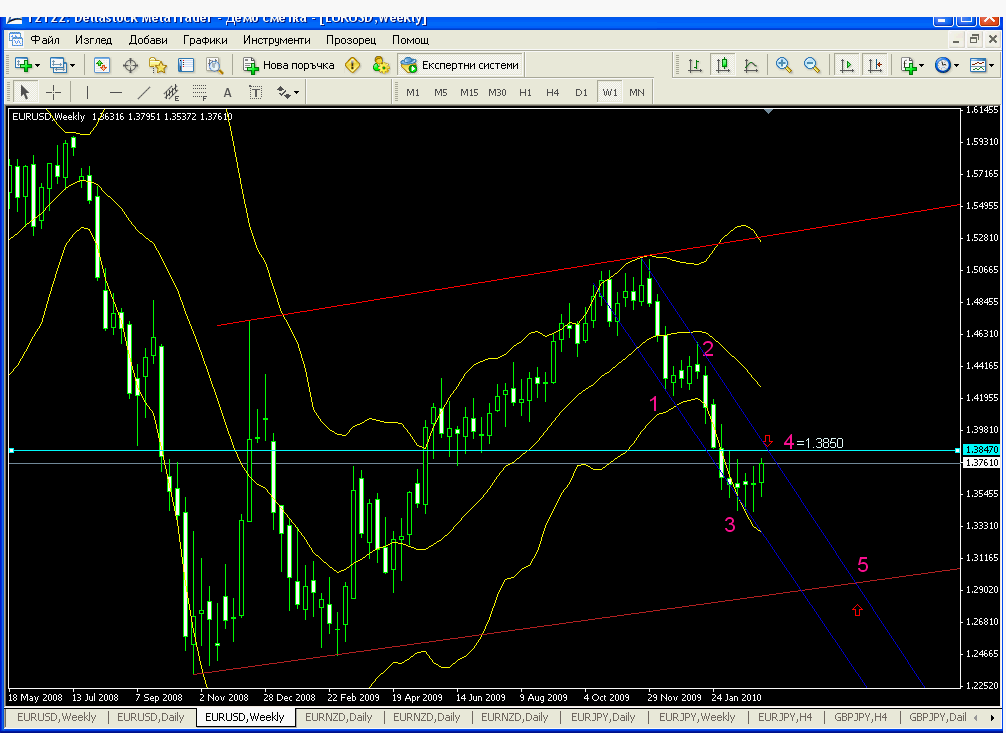Set timeframe to H4
Screen dimensions: 1006x733
(x=552, y=92)
